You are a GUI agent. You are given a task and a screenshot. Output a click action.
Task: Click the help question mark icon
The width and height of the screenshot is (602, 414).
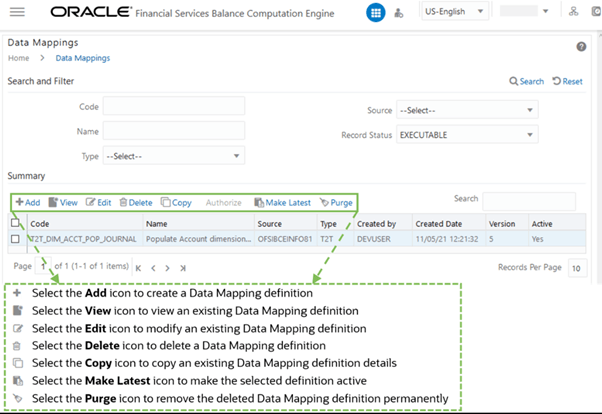point(581,47)
